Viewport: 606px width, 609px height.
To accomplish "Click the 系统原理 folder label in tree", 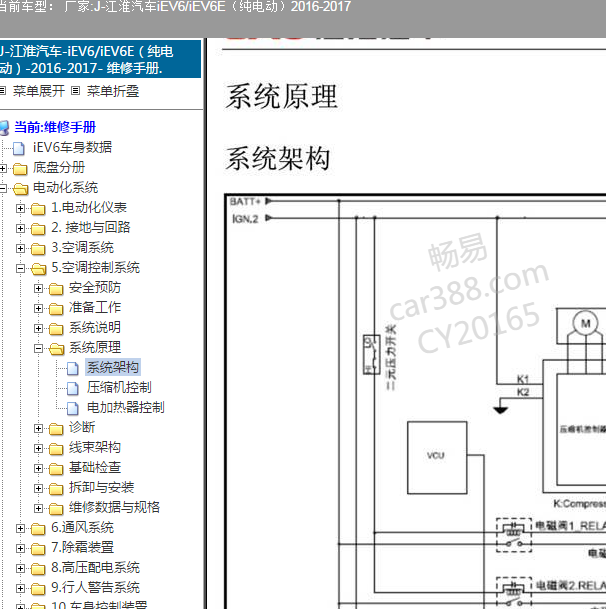I will coord(95,347).
